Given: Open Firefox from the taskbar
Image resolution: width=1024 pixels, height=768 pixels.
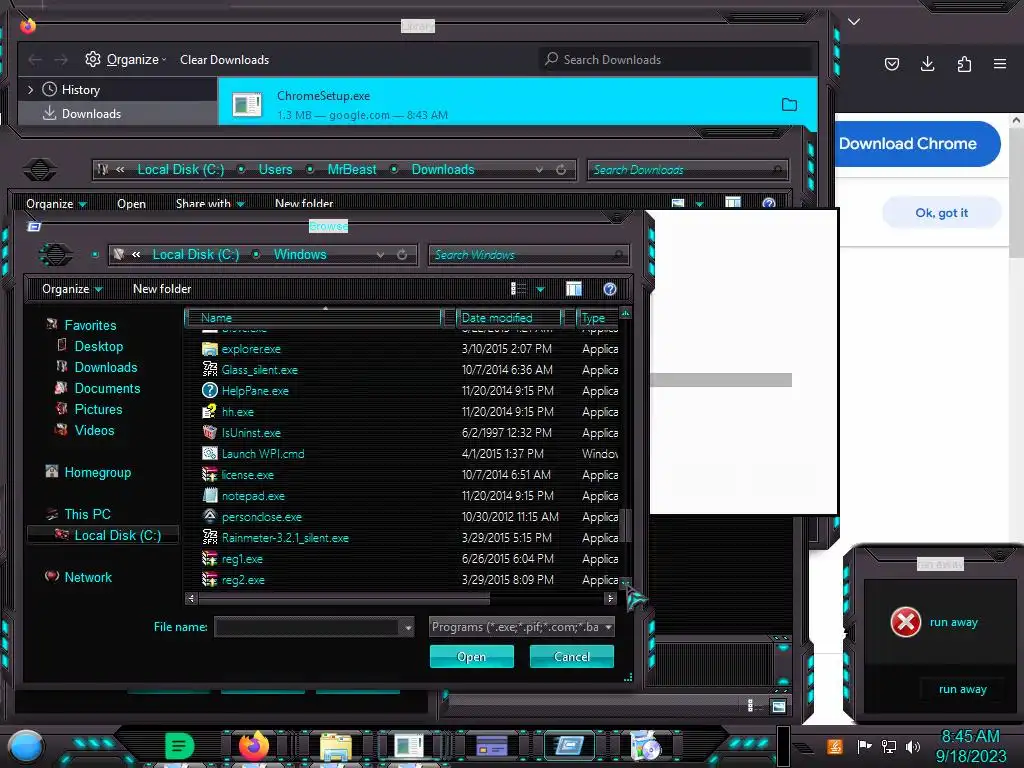Looking at the screenshot, I should pyautogui.click(x=253, y=745).
